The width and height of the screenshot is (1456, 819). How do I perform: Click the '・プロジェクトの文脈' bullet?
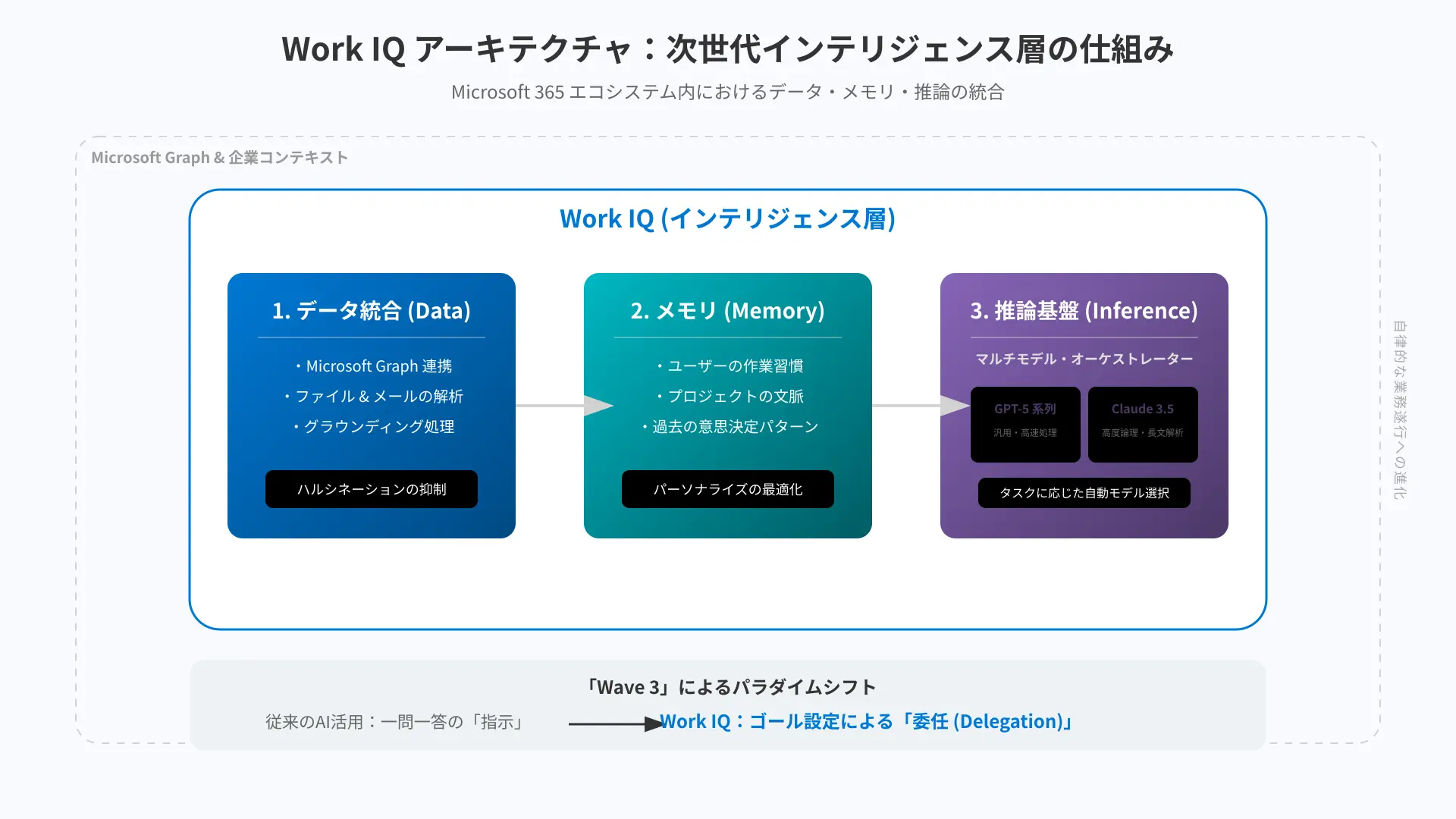pos(728,396)
